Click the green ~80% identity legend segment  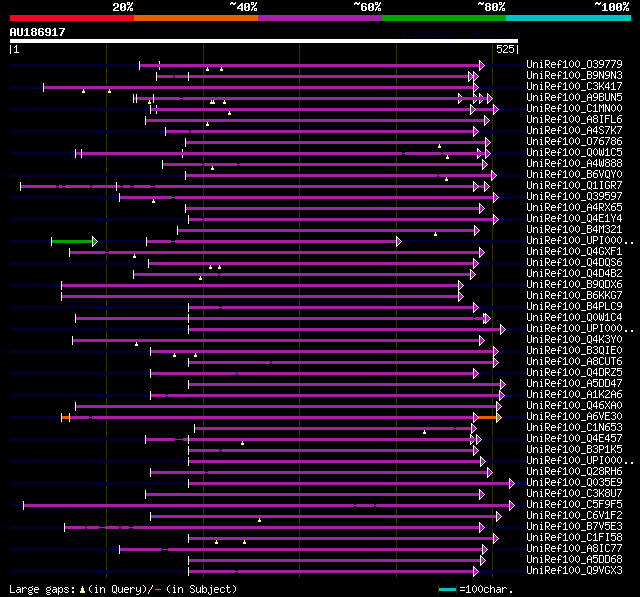[444, 18]
